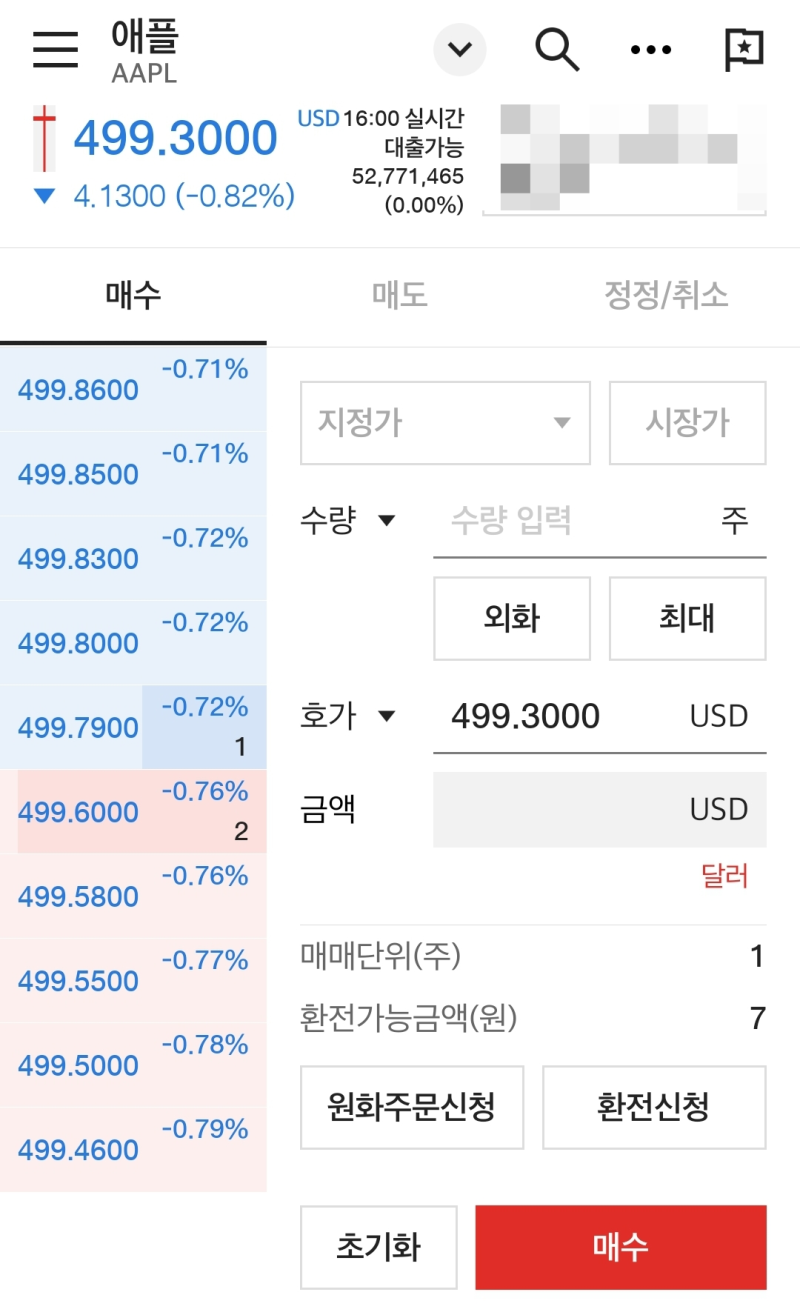Click the 원화주문신청 won order request button
The width and height of the screenshot is (800, 1315).
click(x=412, y=1107)
